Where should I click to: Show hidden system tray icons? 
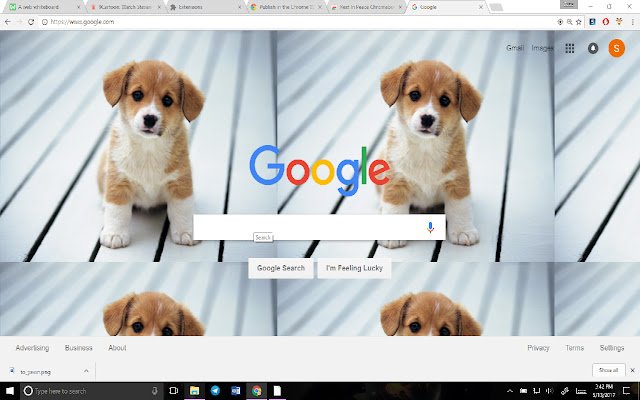(x=510, y=391)
